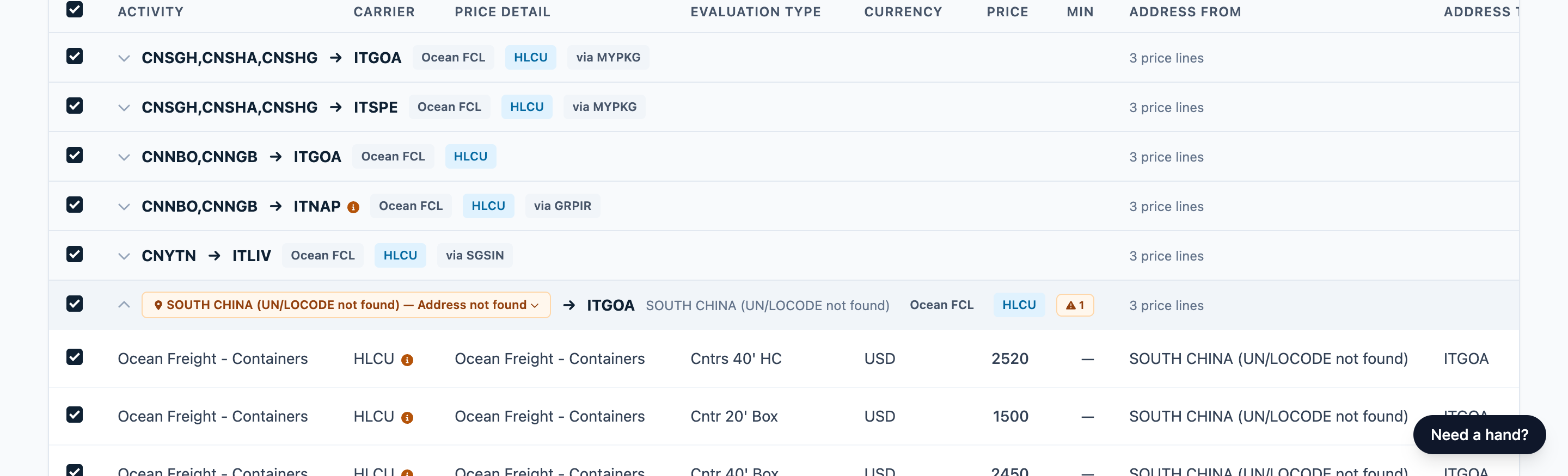Click the arrow icon before ITLIV
This screenshot has height=476, width=1568.
(215, 256)
